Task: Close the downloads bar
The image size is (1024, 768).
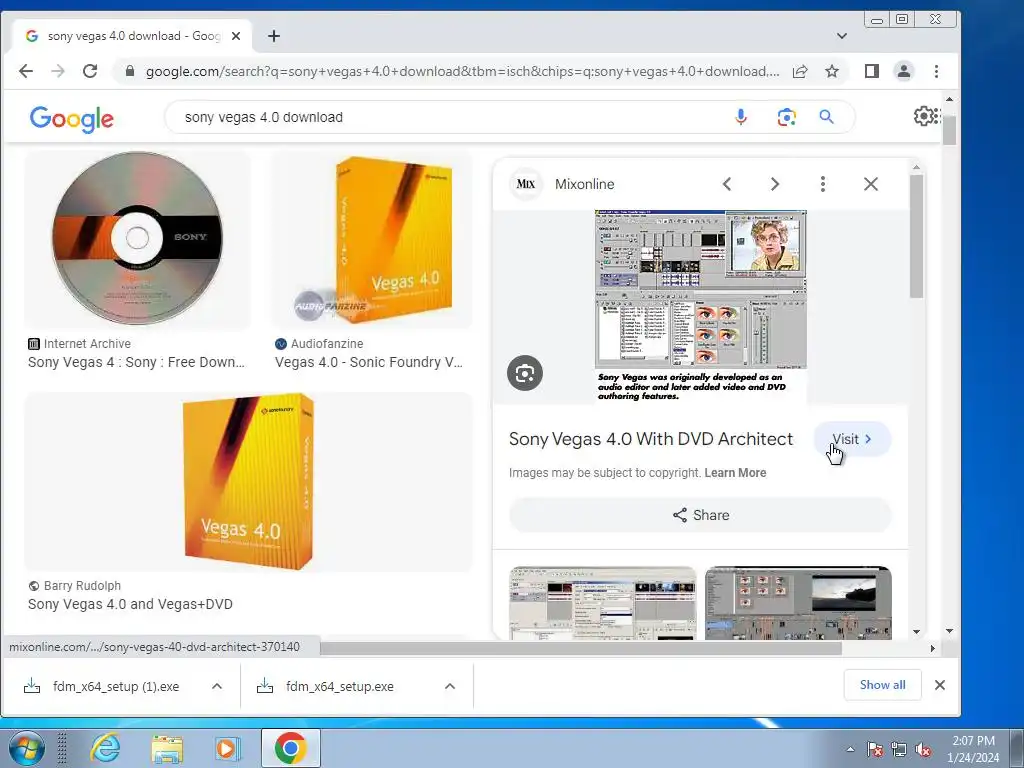Action: point(940,685)
